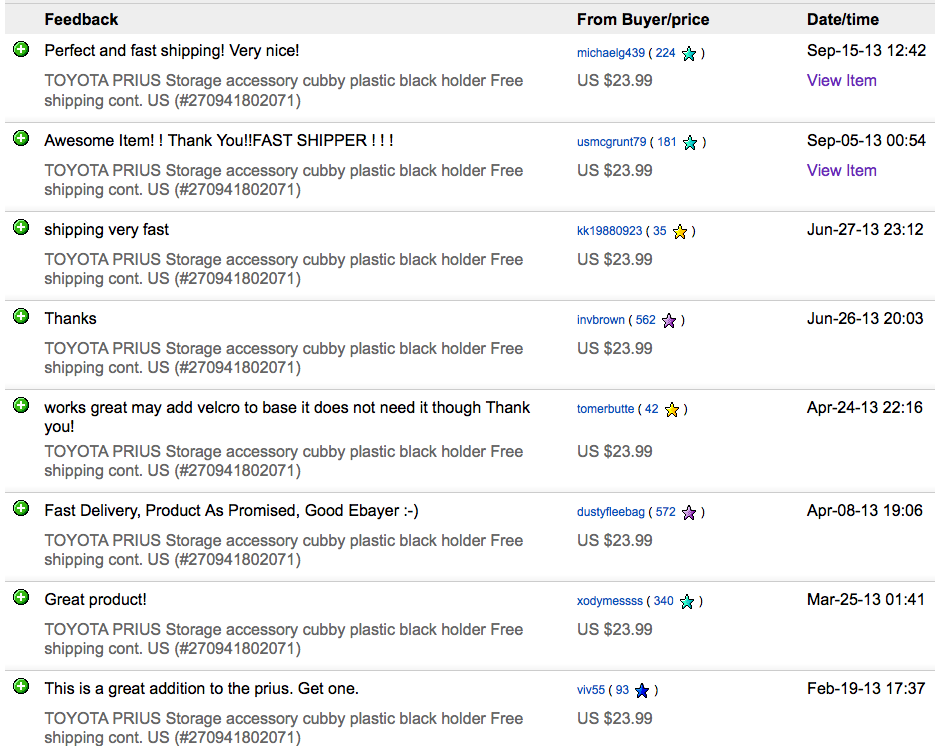Image resolution: width=935 pixels, height=746 pixels.
Task: Click the blue star next to michaelg439's feedback score
Action: [x=688, y=53]
